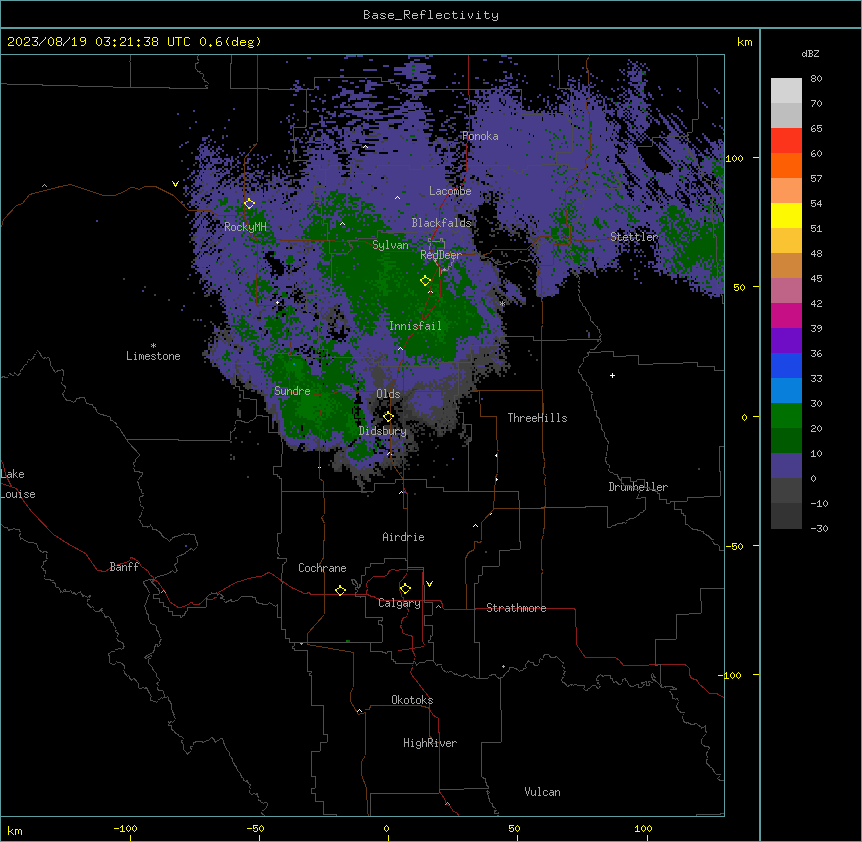Click the Sundre label
862x842 pixels.
[292, 391]
